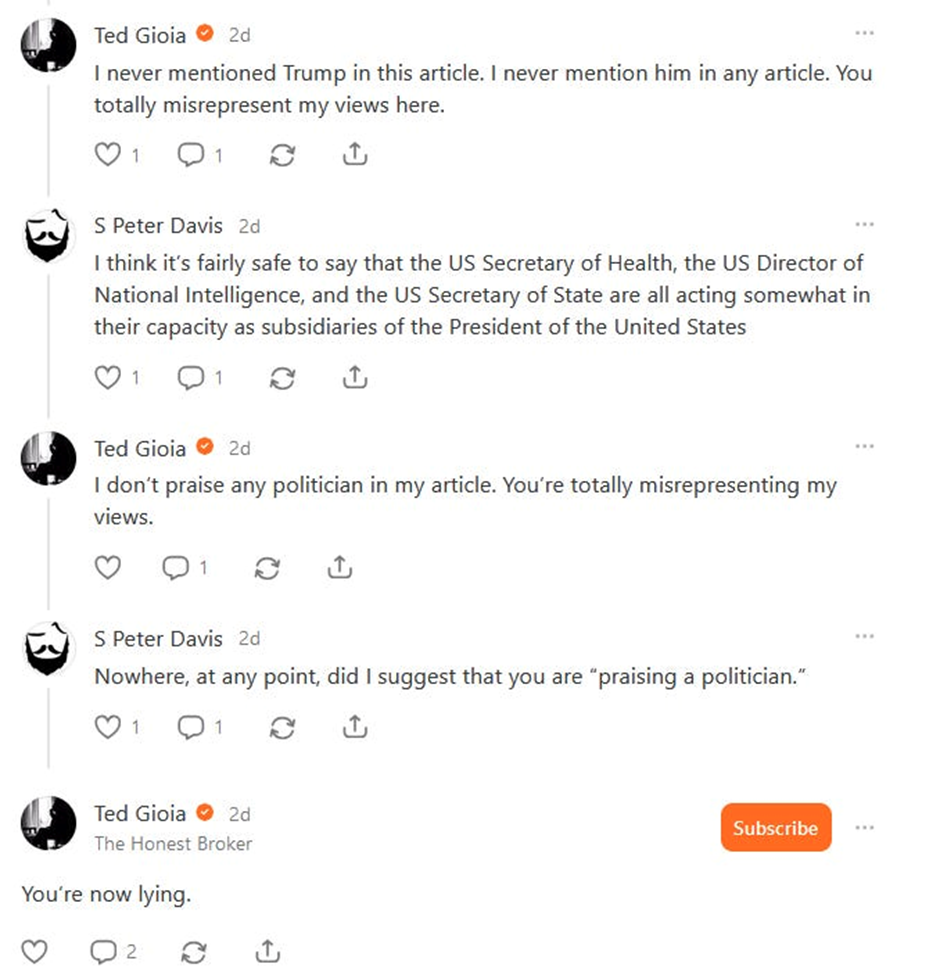Click the orange Subscribe button
940x975 pixels.
pyautogui.click(x=775, y=827)
